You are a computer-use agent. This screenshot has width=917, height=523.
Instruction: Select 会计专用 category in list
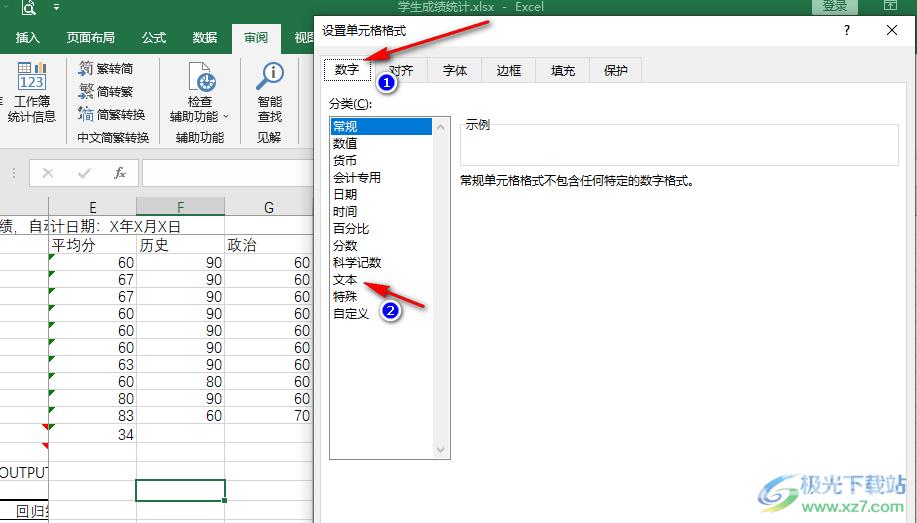point(381,177)
